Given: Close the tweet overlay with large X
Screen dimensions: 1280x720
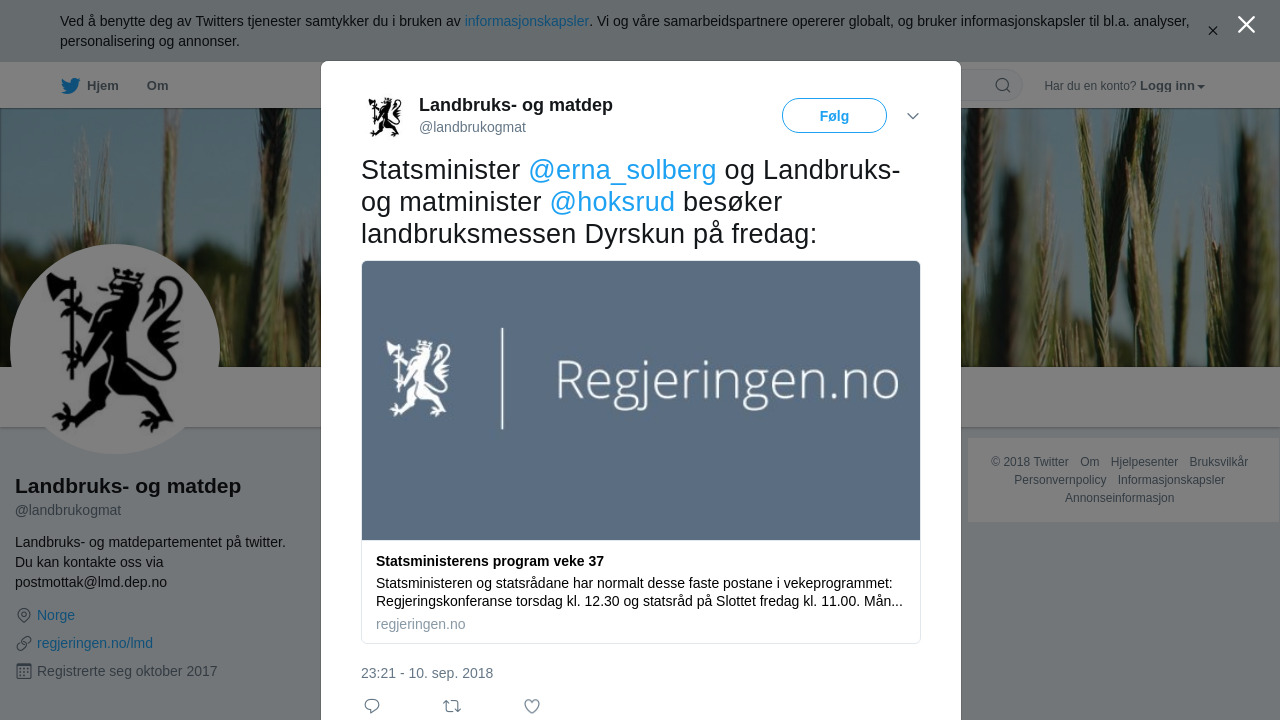Looking at the screenshot, I should pos(1246,24).
